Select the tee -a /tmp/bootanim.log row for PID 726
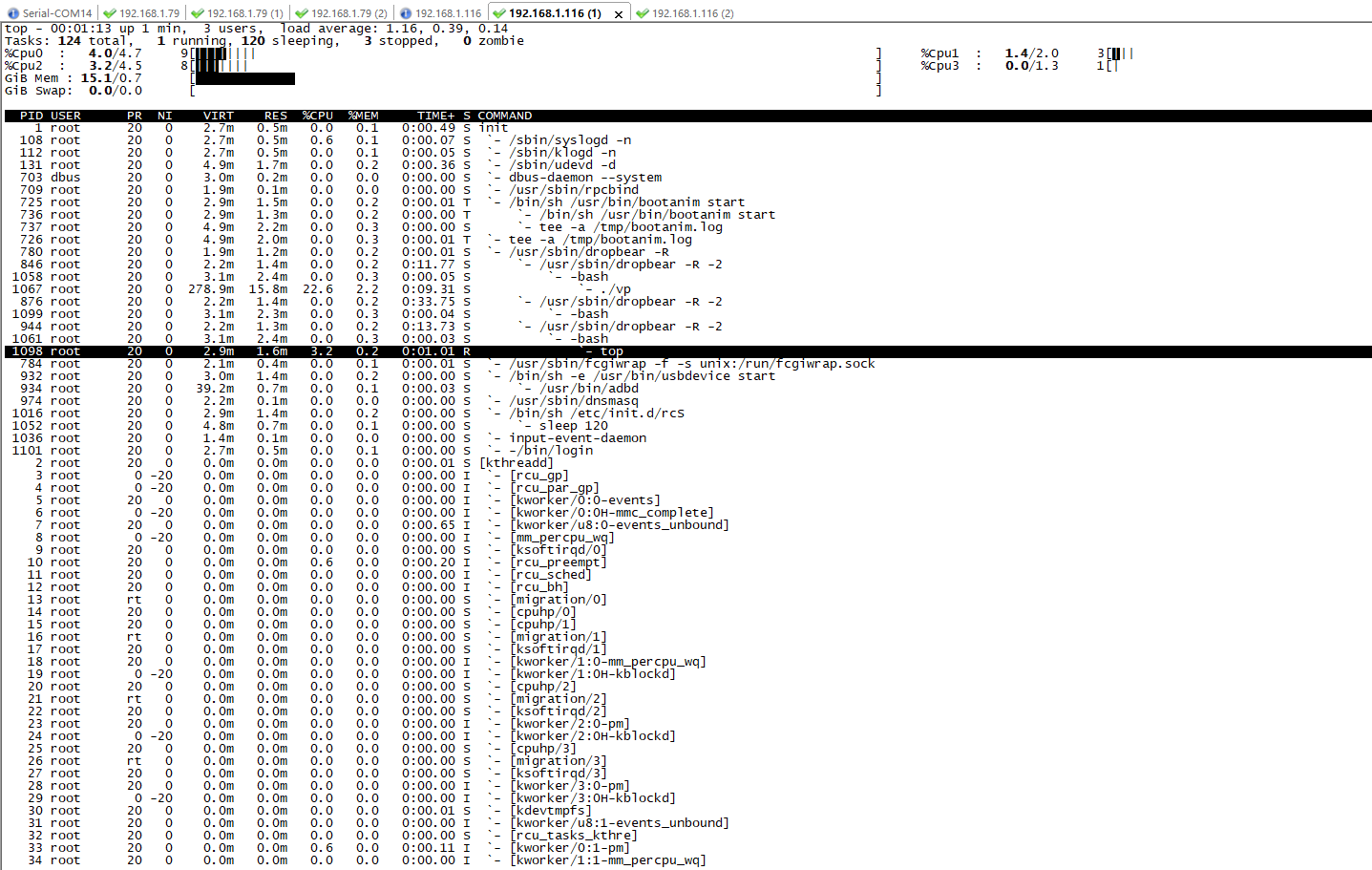The width and height of the screenshot is (1372, 870). tap(687, 240)
